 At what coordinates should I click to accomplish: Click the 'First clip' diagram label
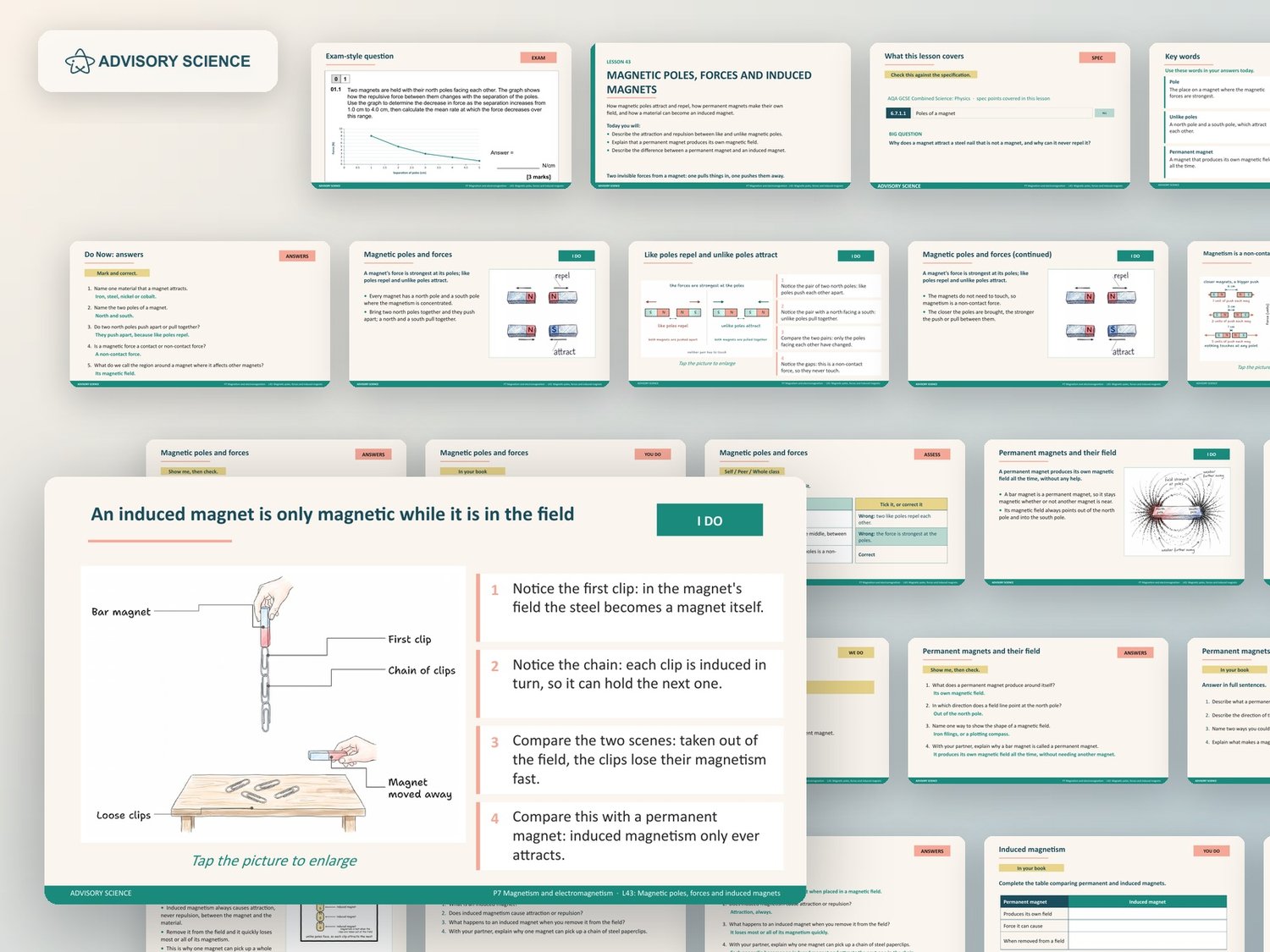410,639
